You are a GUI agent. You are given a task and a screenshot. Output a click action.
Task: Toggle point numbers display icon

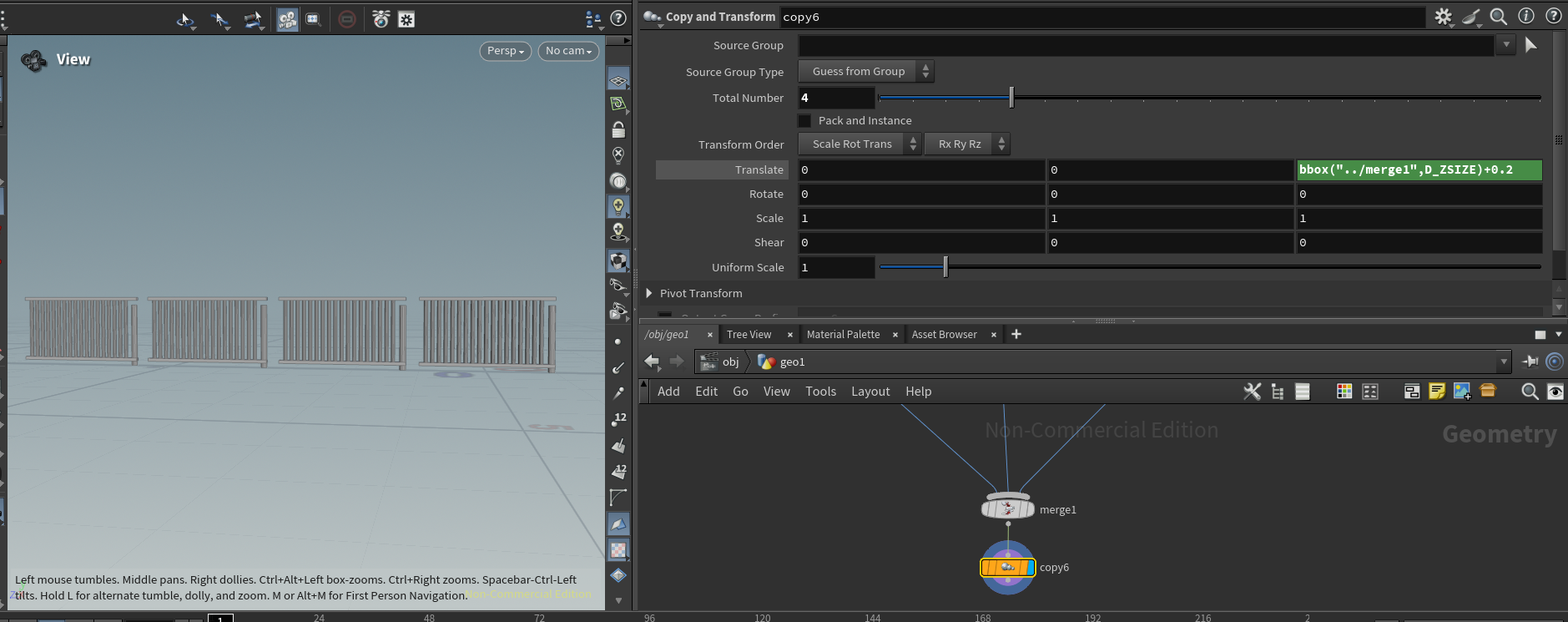point(618,419)
